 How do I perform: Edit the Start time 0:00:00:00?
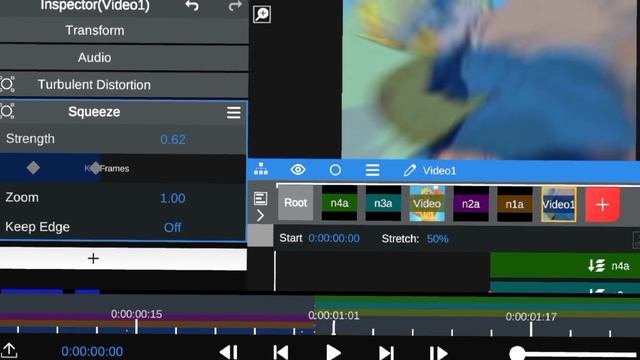pyautogui.click(x=334, y=238)
